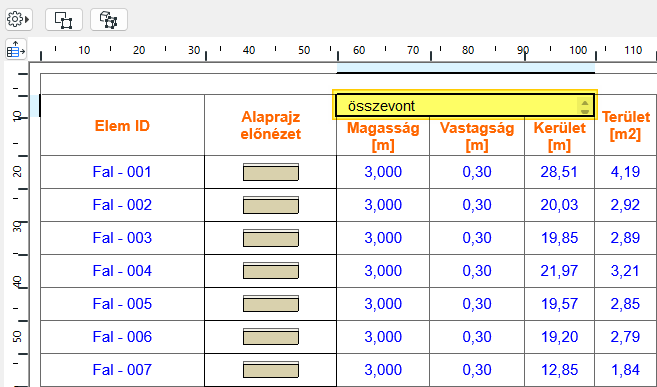
Task: Click the Fal - 001 height value 3,000
Action: (x=383, y=172)
